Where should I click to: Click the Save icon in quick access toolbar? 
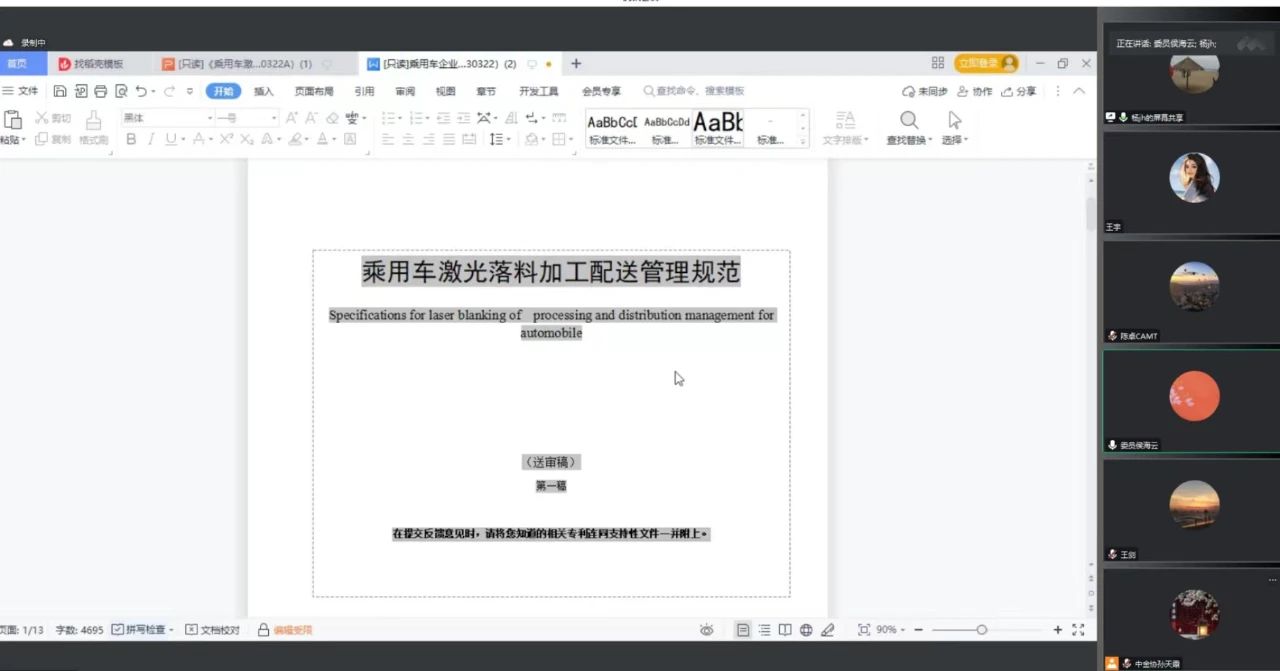pyautogui.click(x=60, y=91)
